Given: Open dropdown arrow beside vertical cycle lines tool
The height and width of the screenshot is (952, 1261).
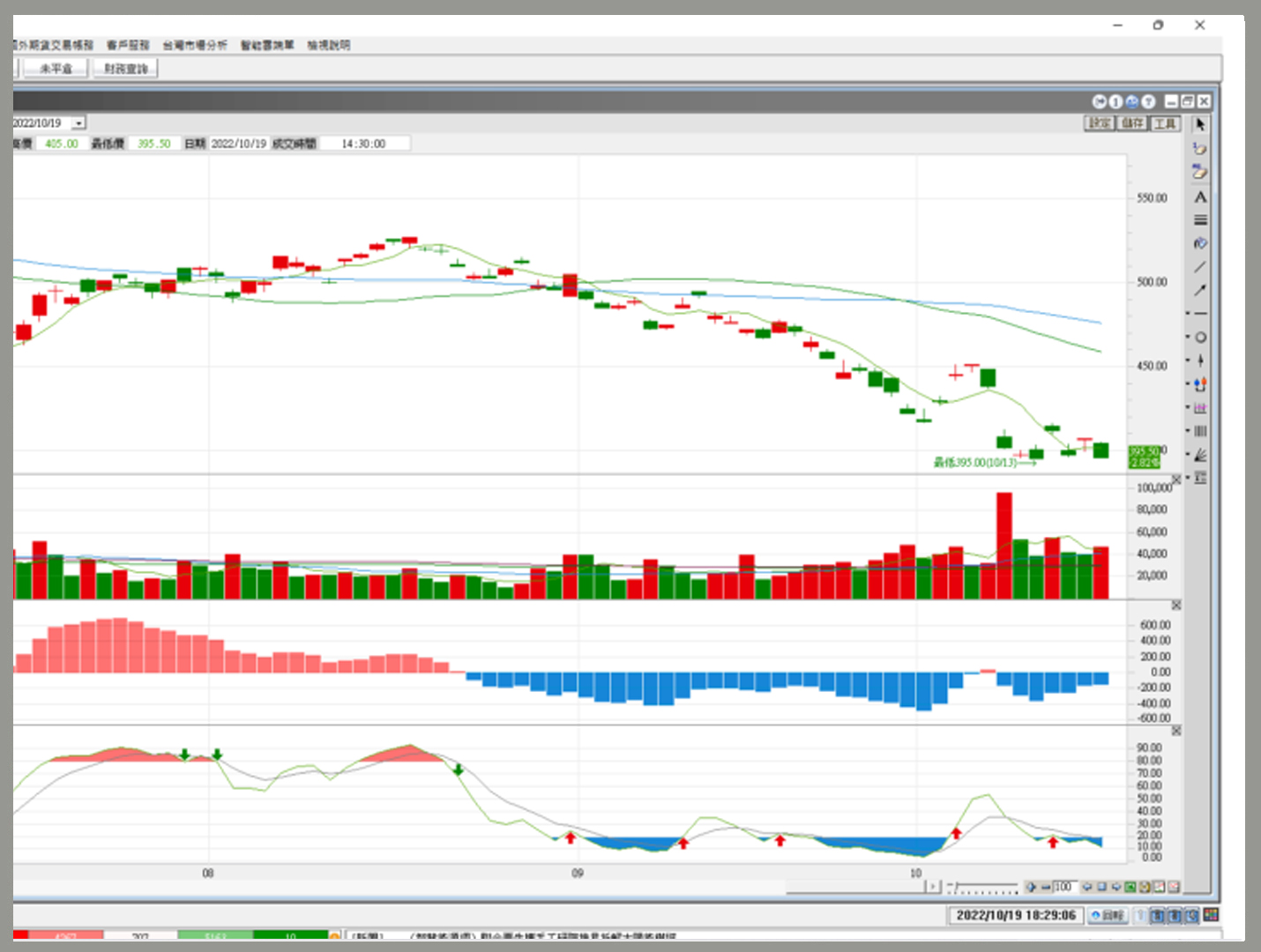Looking at the screenshot, I should (x=1188, y=431).
